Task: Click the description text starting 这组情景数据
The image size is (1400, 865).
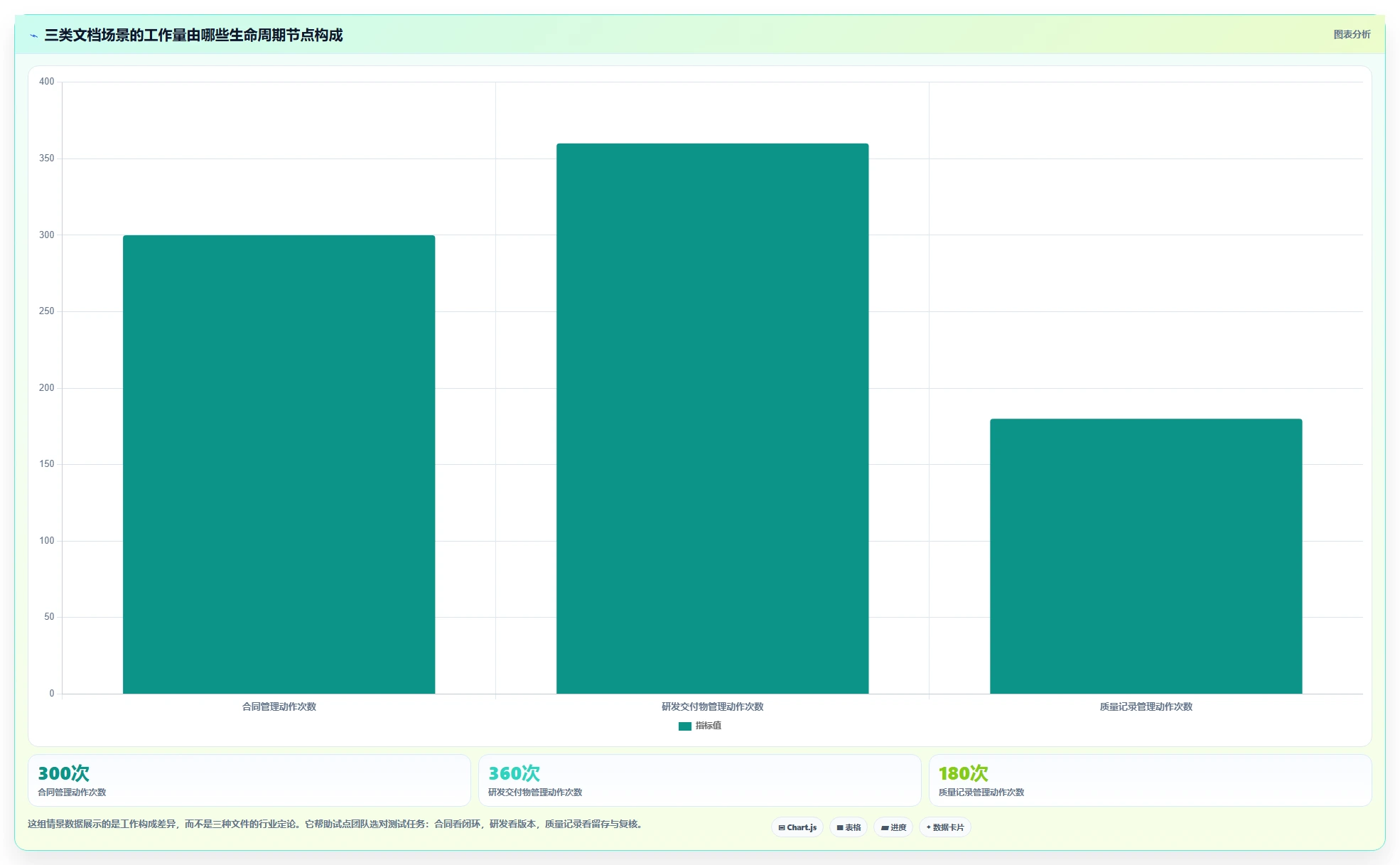Action: tap(335, 824)
